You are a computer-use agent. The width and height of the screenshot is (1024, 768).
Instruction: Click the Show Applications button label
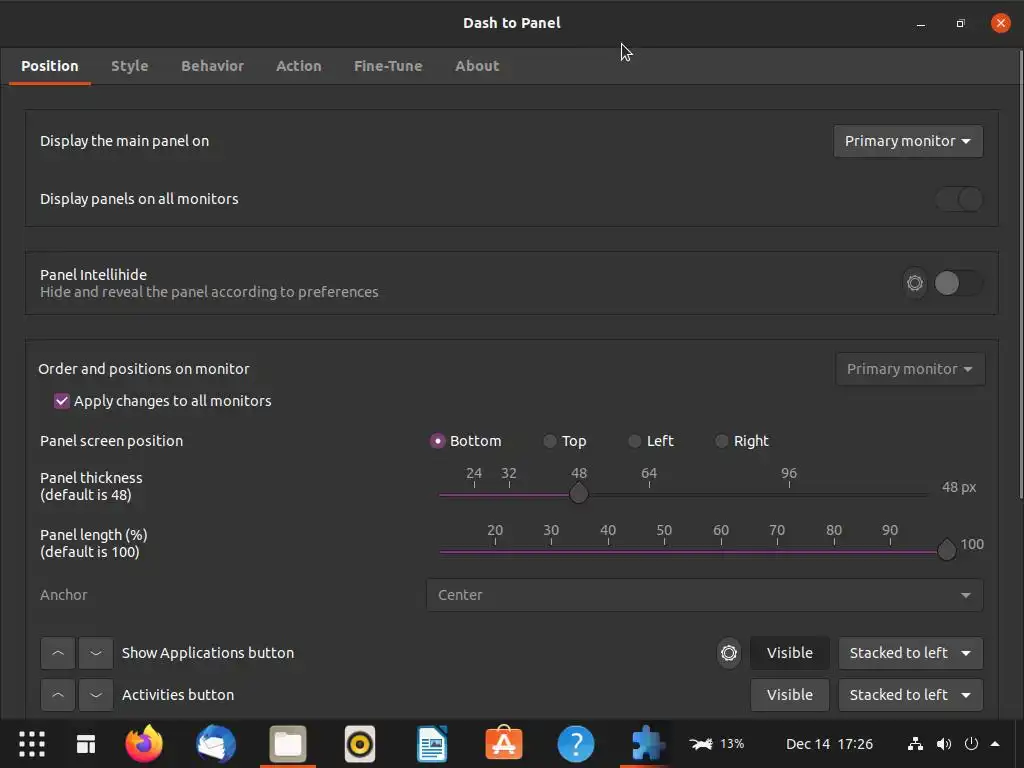(208, 653)
